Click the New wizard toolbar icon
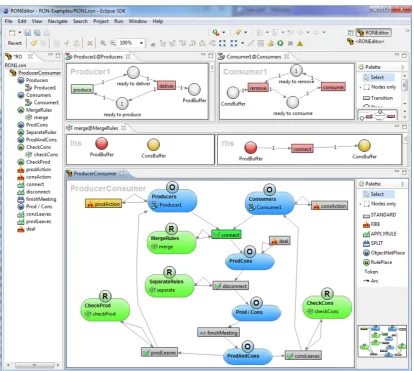Screen dimensions: 414x371 point(12,33)
